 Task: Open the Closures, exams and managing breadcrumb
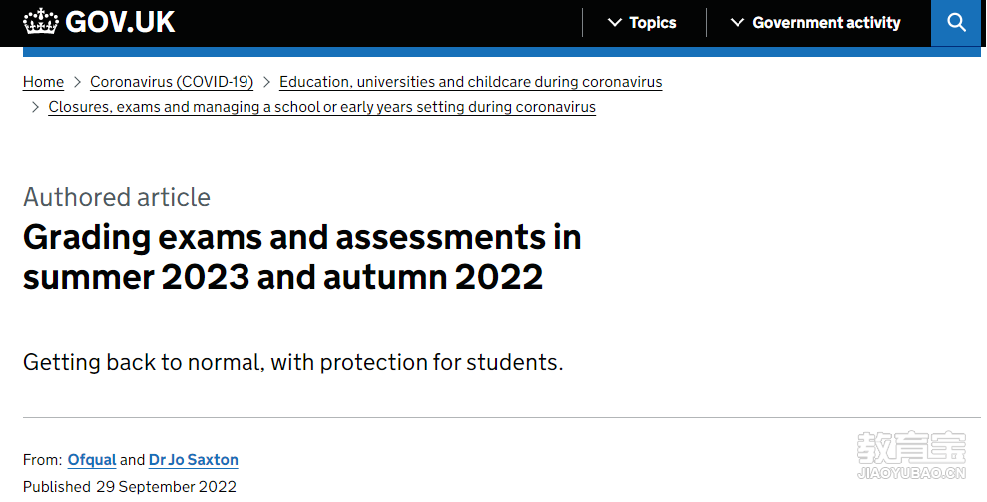(x=322, y=107)
